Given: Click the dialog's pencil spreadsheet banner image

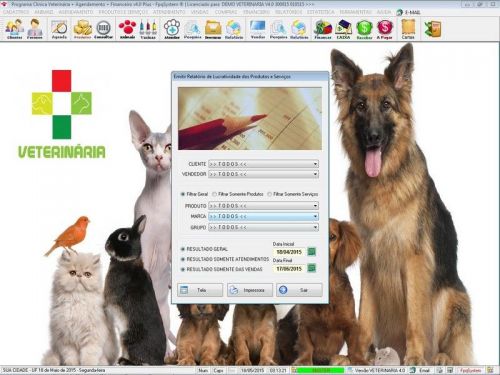Looking at the screenshot, I should pyautogui.click(x=250, y=118).
